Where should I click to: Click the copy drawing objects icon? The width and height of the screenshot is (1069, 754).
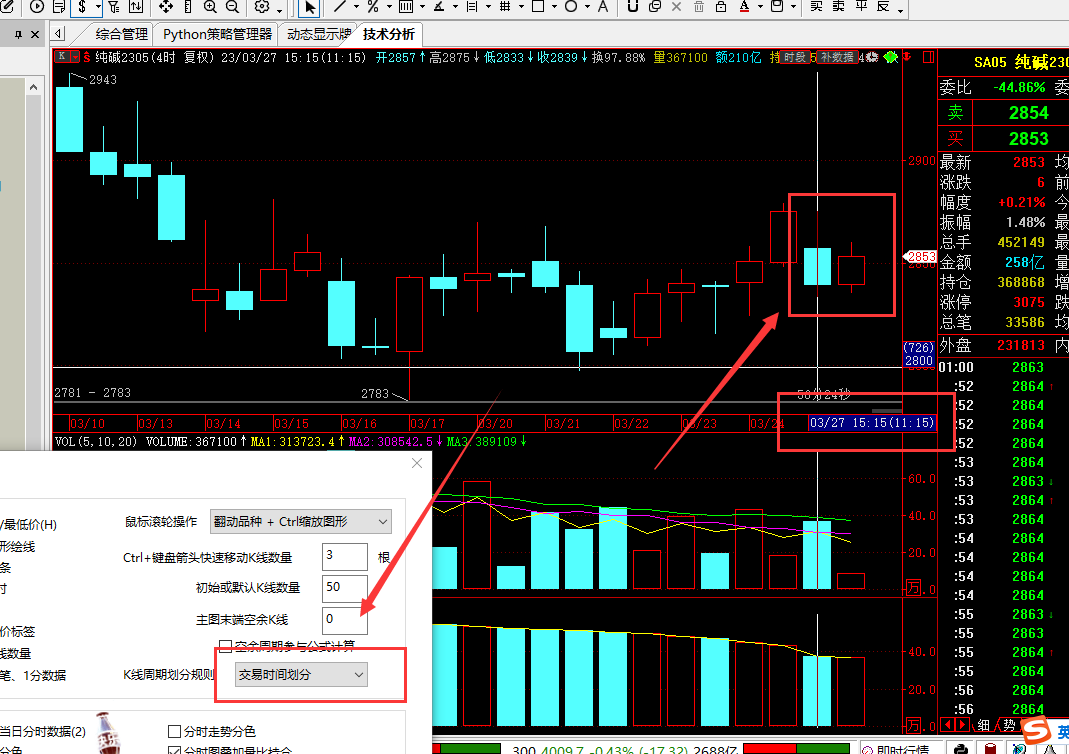click(654, 7)
